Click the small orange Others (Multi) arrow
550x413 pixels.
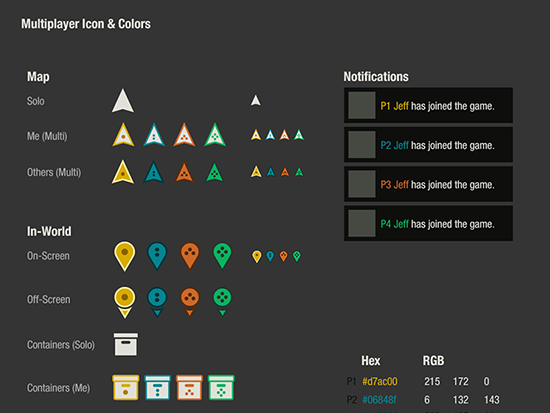(285, 172)
